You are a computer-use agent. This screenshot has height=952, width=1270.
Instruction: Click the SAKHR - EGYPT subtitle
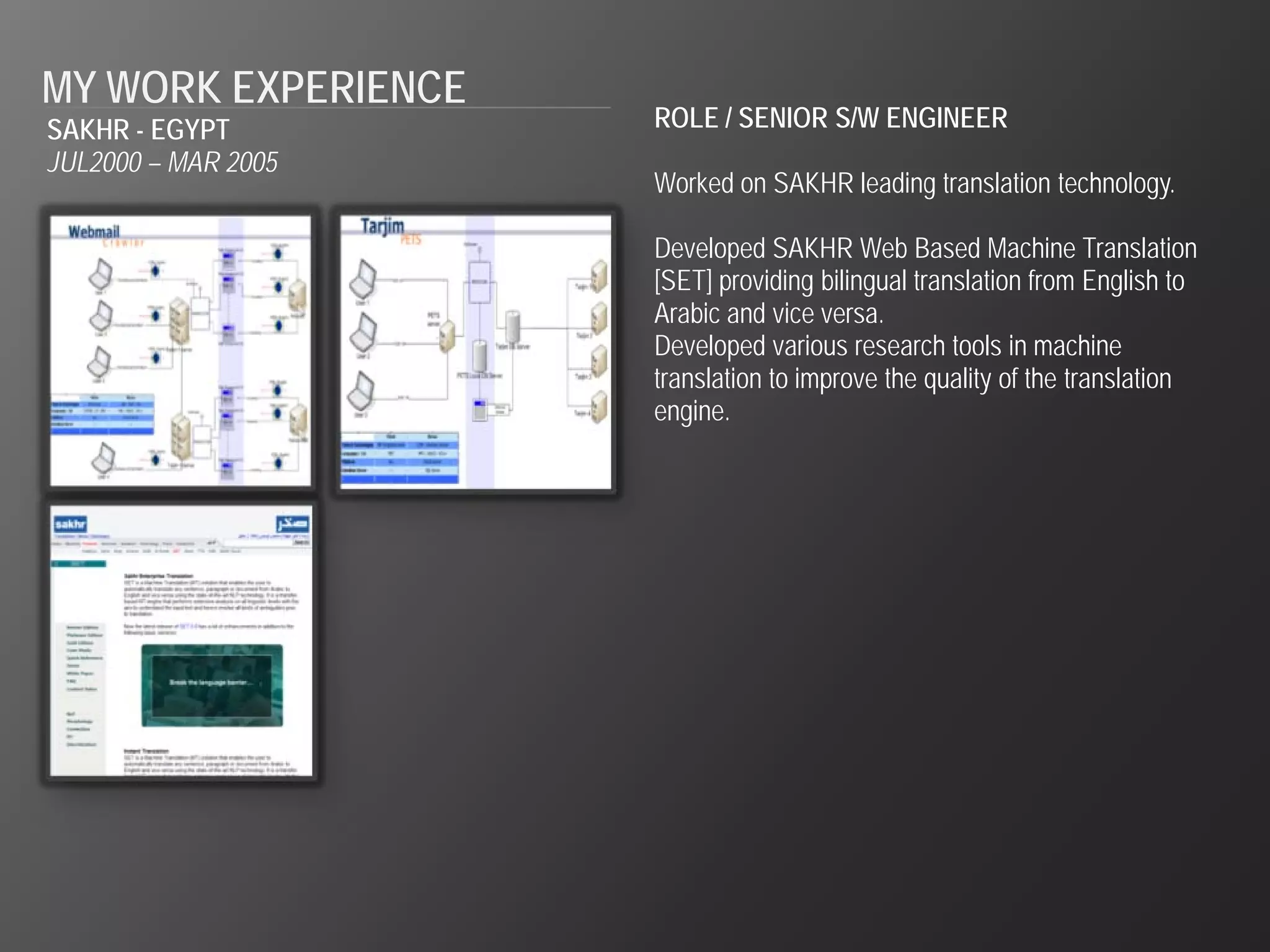pyautogui.click(x=138, y=130)
